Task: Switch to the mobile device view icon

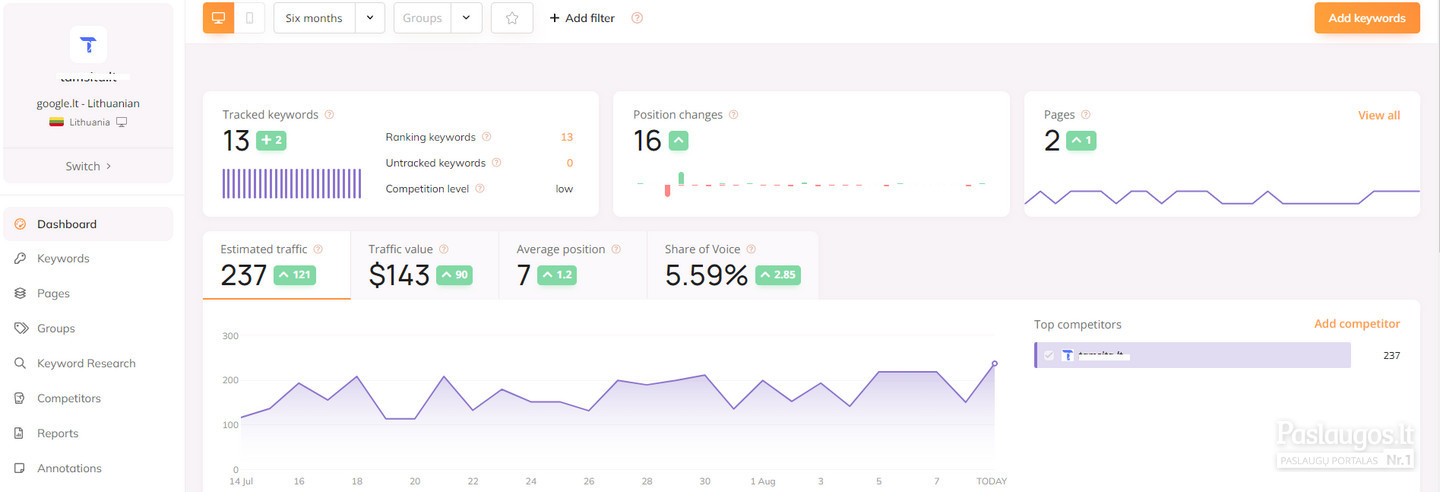Action: coord(250,18)
